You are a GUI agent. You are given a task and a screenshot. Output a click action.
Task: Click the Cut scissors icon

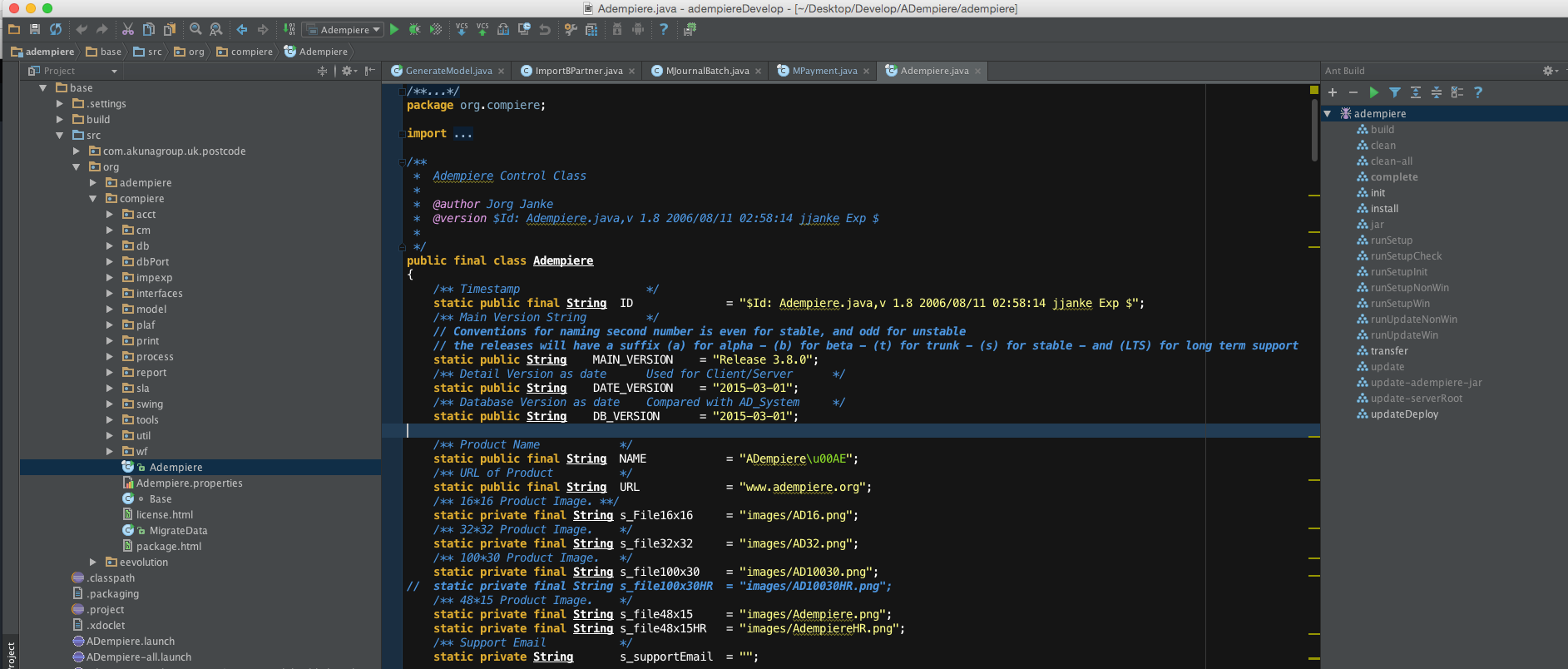tap(128, 29)
